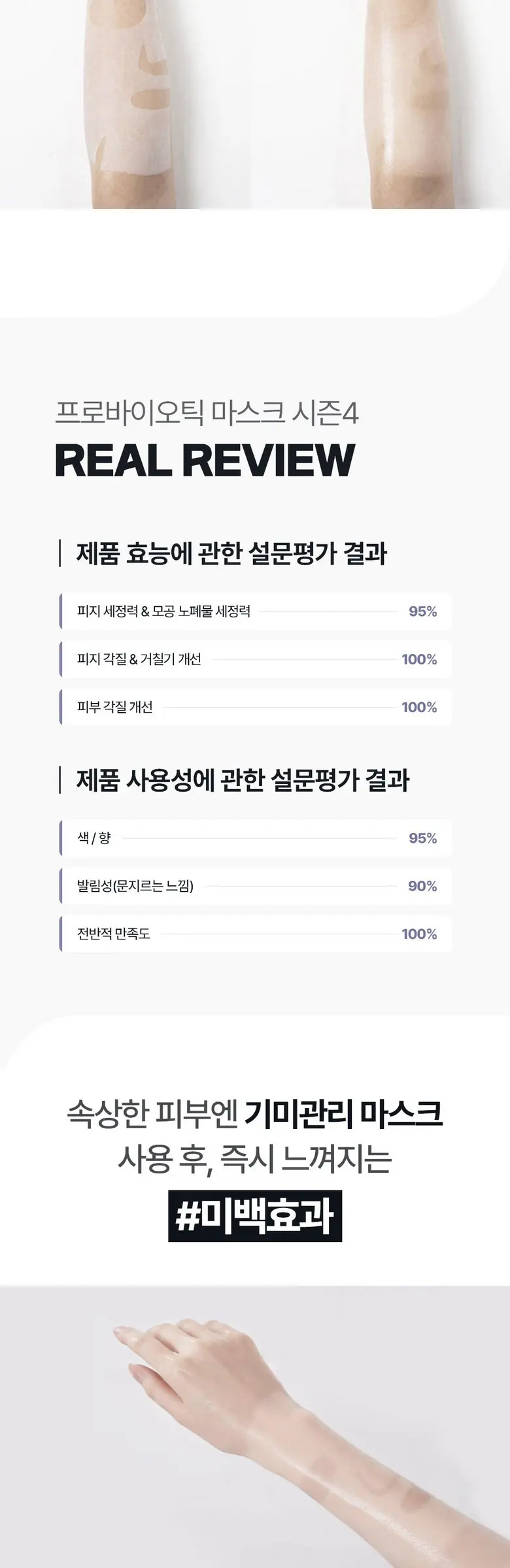Select the 피지 세정력 & 모공 노폐물 세정력 row

(256, 612)
